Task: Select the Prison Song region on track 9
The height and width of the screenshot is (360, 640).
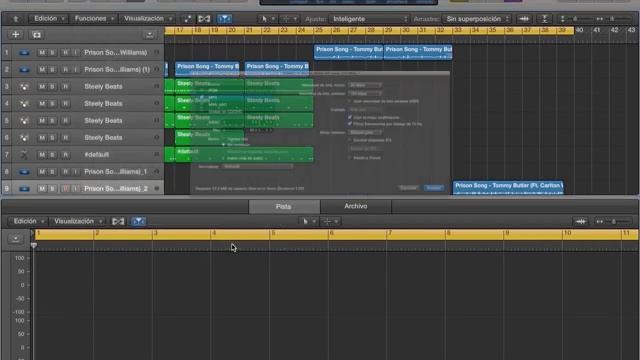Action: pos(508,188)
